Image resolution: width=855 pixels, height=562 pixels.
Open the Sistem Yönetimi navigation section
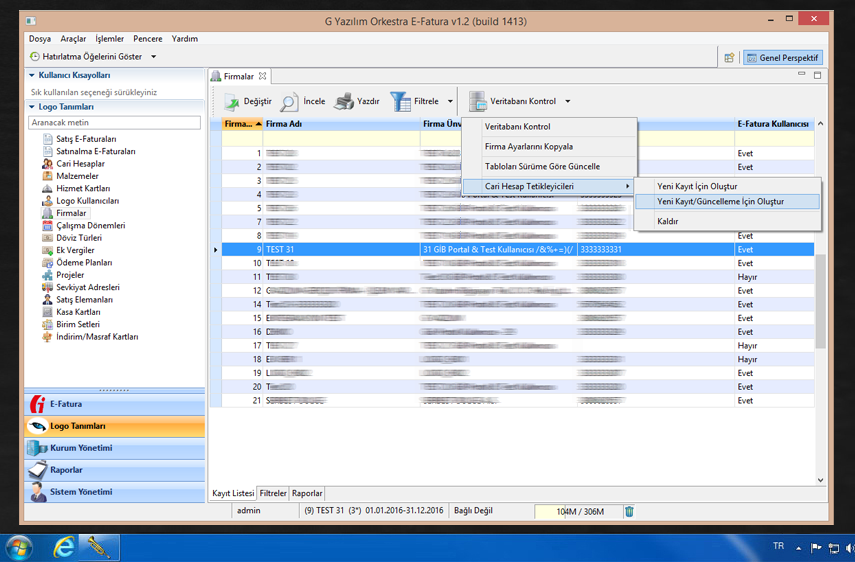115,492
